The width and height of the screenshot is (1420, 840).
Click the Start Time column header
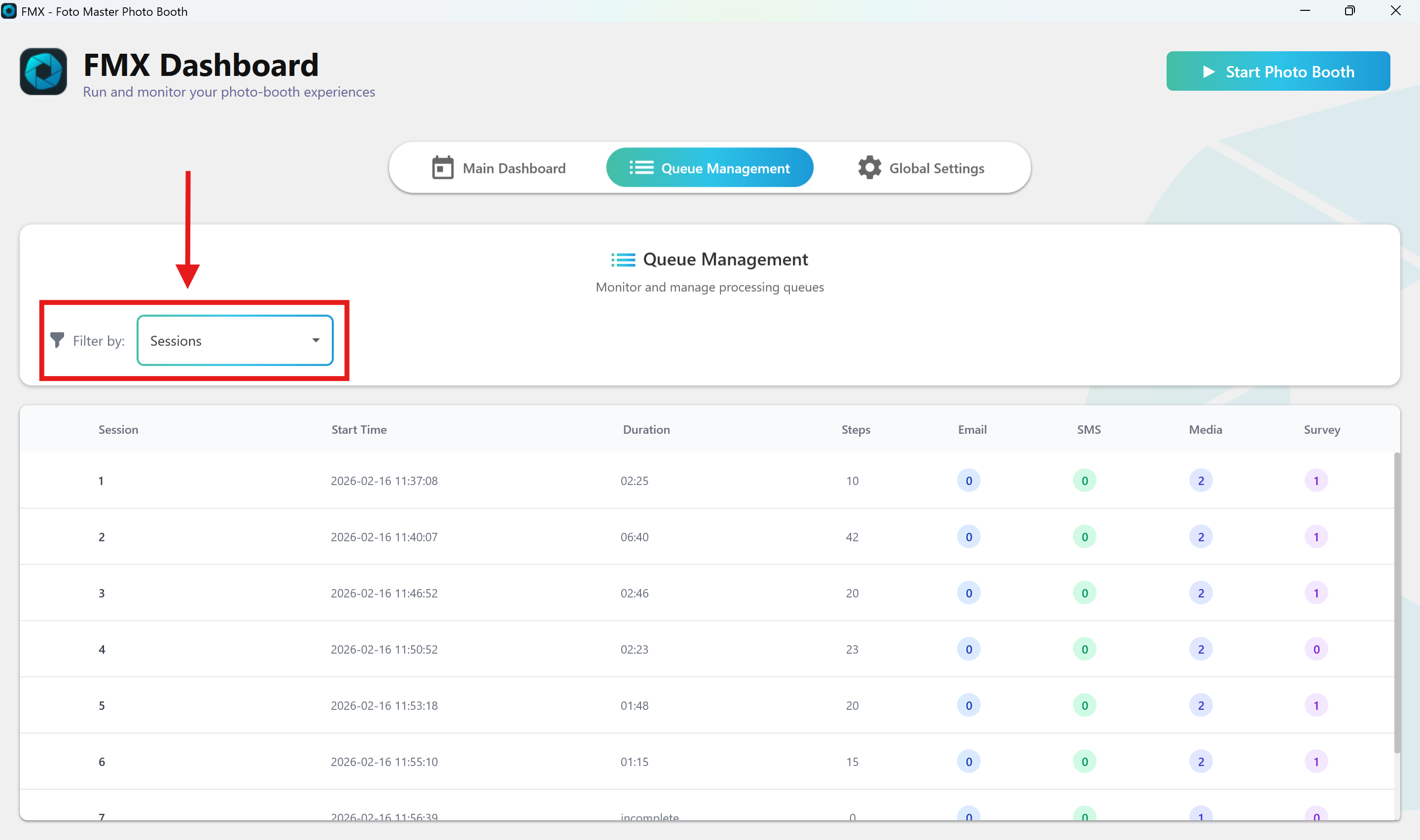(x=359, y=430)
